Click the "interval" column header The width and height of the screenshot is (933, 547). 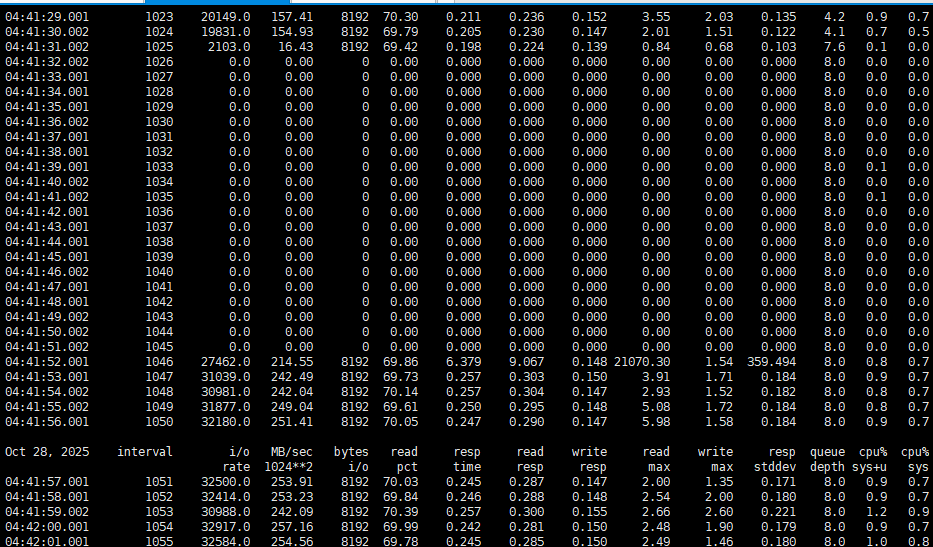point(144,452)
